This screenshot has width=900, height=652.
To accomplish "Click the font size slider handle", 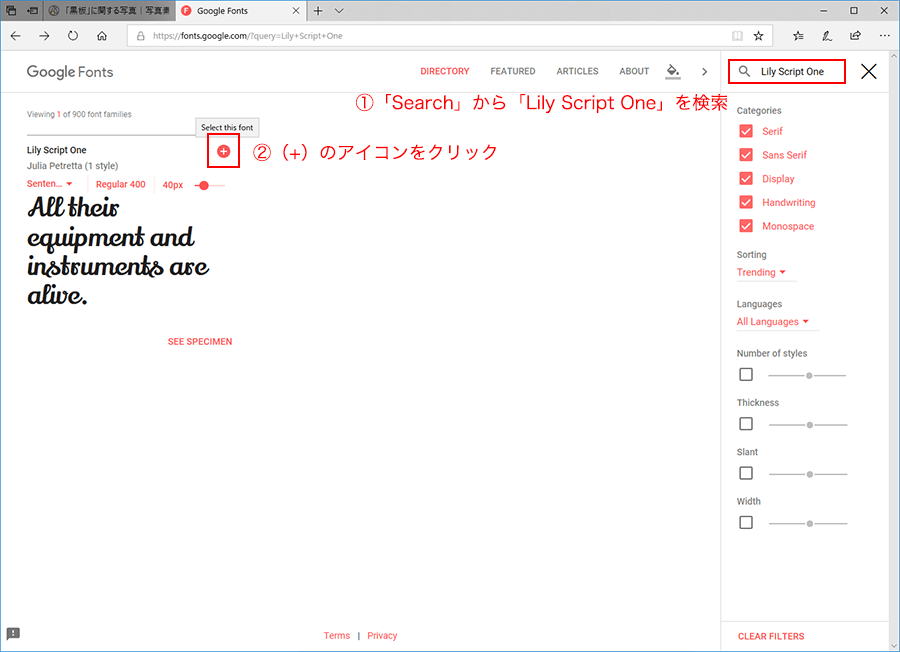I will 204,185.
